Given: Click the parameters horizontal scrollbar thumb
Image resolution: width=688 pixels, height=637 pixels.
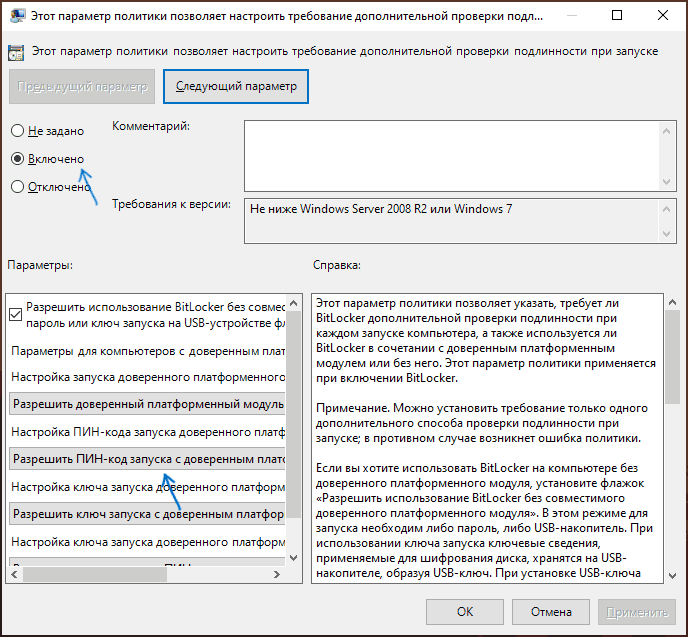Looking at the screenshot, I should [95, 574].
